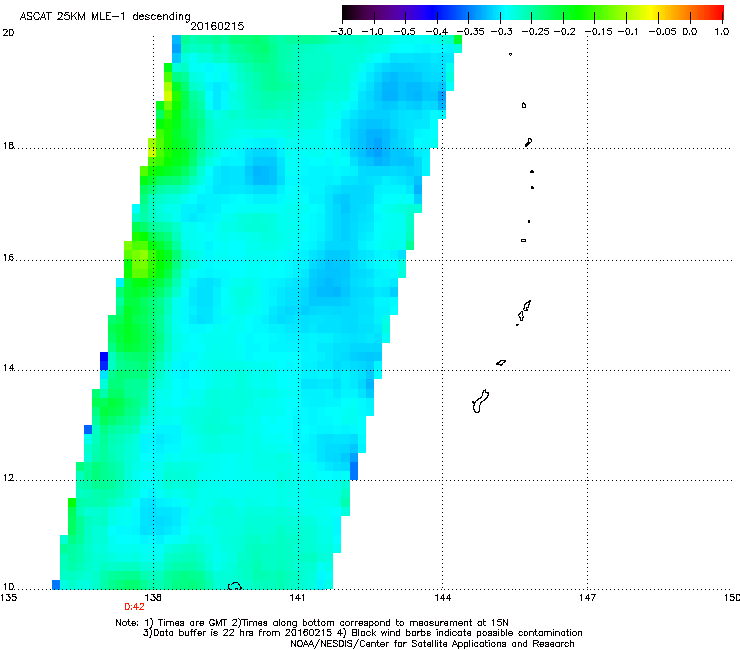The width and height of the screenshot is (740, 650).
Task: Click the -0.35 color bar label
Action: pyautogui.click(x=470, y=32)
